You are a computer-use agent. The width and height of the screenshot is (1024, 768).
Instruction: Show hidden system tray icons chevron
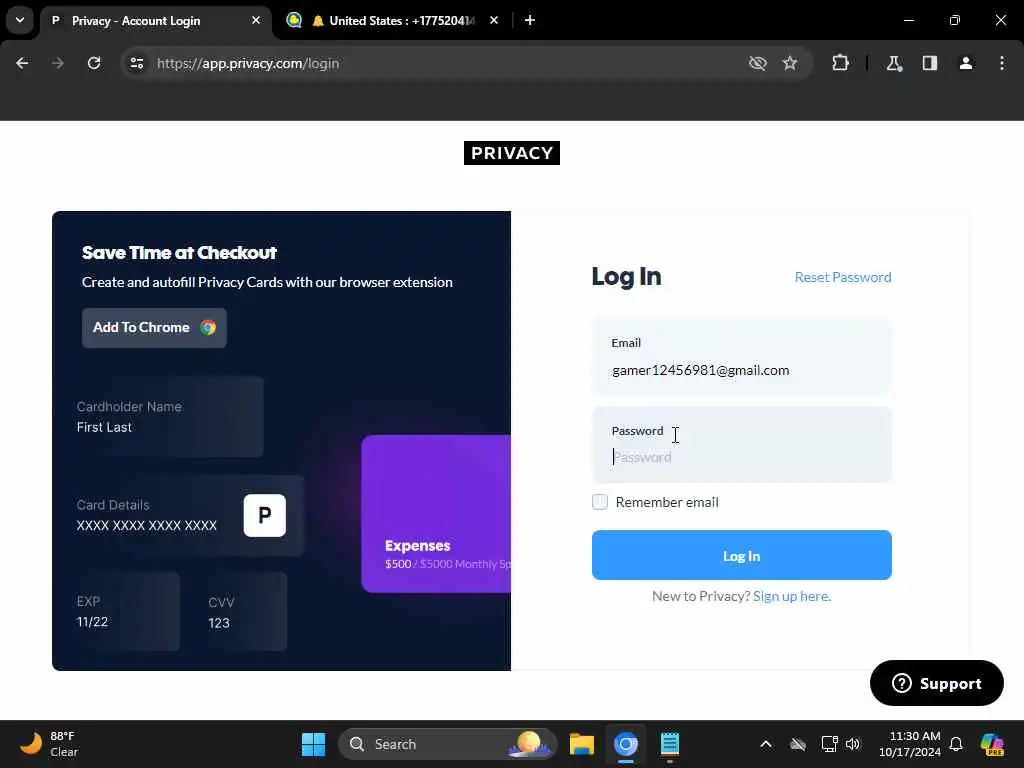coord(766,744)
